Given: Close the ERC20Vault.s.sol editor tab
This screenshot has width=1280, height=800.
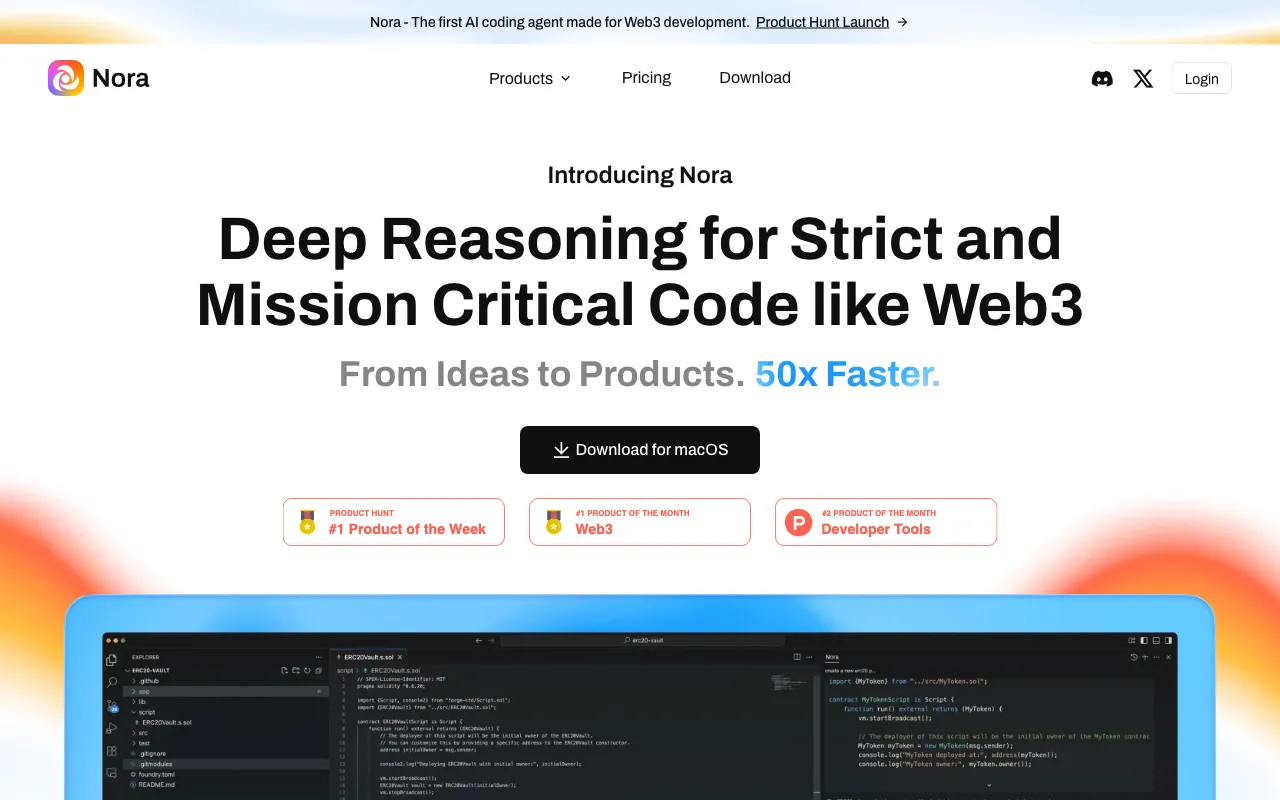Looking at the screenshot, I should pyautogui.click(x=401, y=657).
